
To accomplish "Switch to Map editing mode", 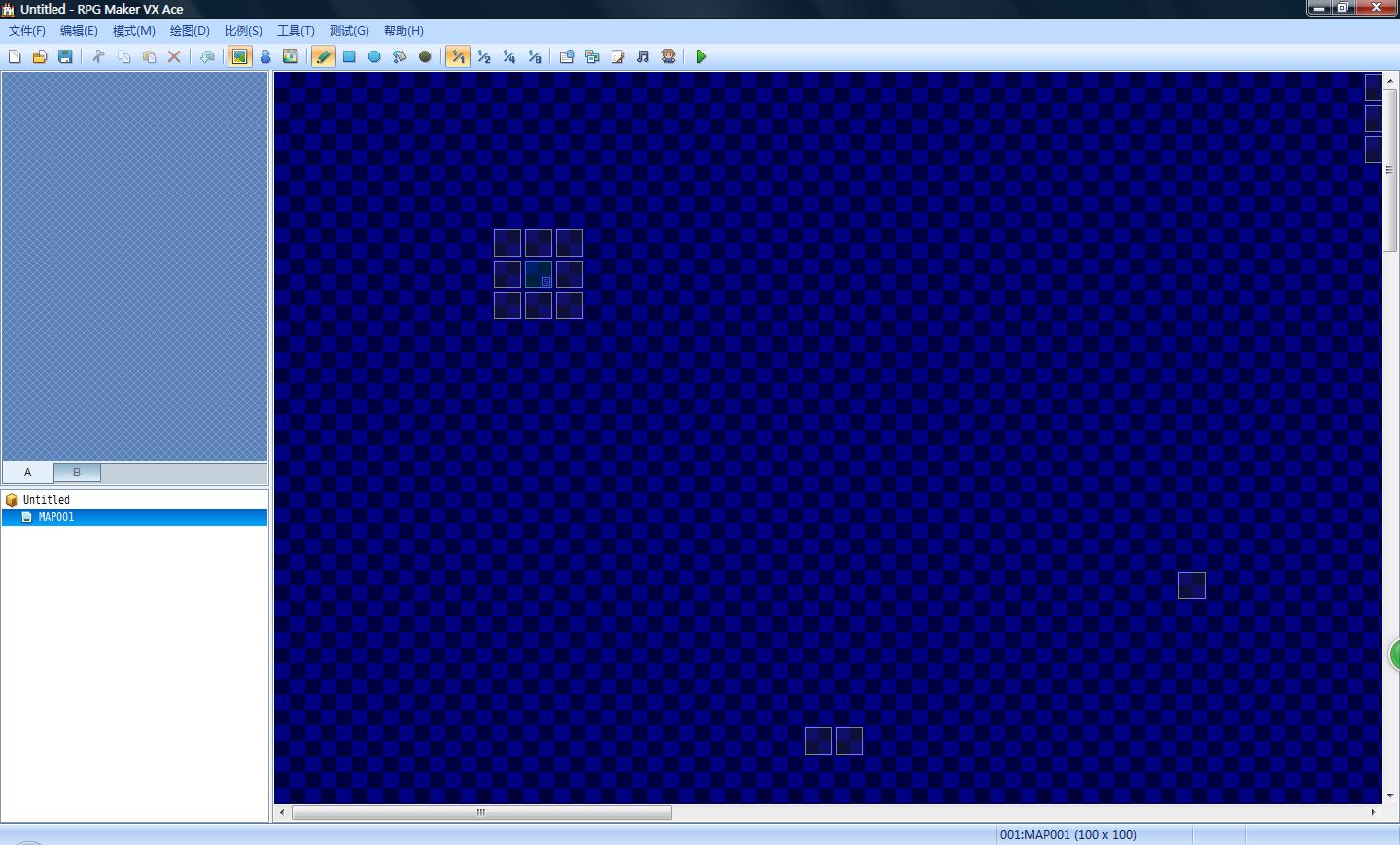I will [x=239, y=56].
